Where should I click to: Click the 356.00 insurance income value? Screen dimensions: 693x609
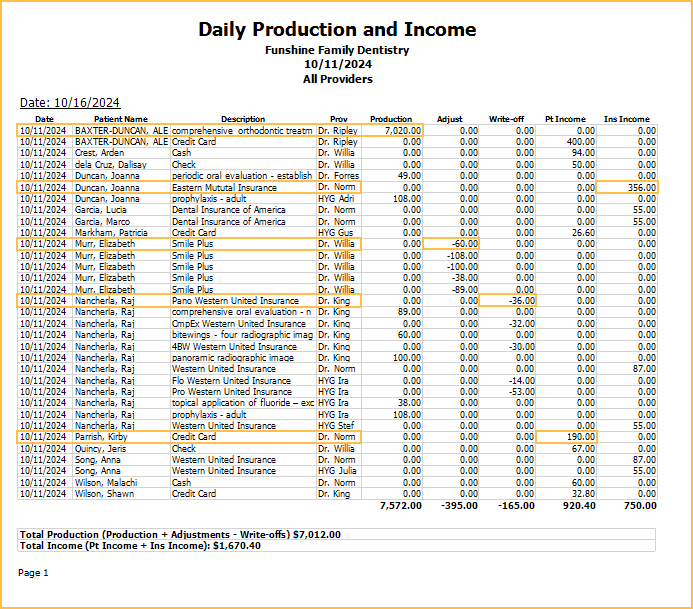[x=628, y=187]
